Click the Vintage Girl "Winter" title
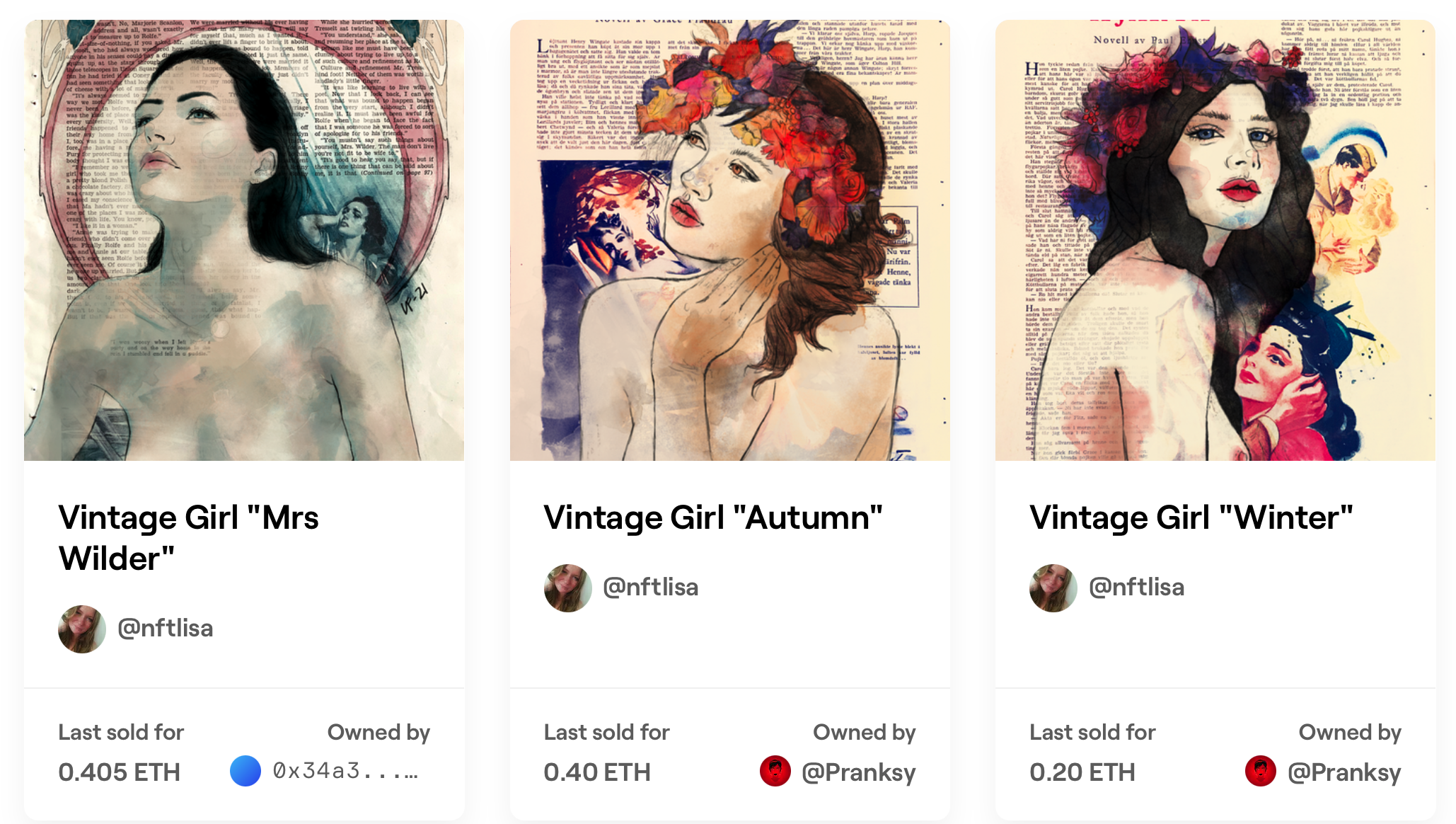The height and width of the screenshot is (824, 1456). pyautogui.click(x=1191, y=517)
